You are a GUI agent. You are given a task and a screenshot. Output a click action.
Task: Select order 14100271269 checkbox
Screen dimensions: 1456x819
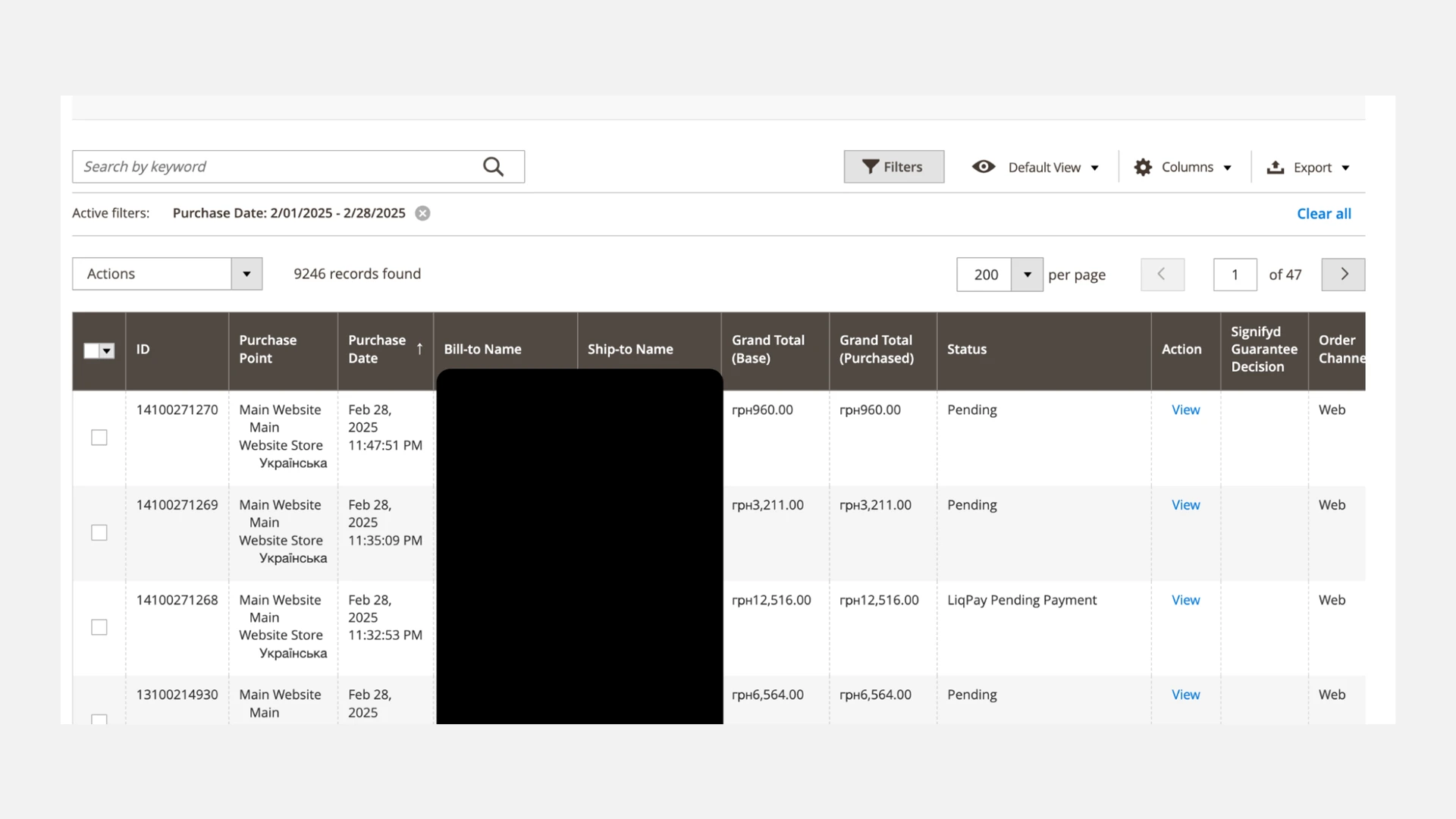click(x=99, y=532)
